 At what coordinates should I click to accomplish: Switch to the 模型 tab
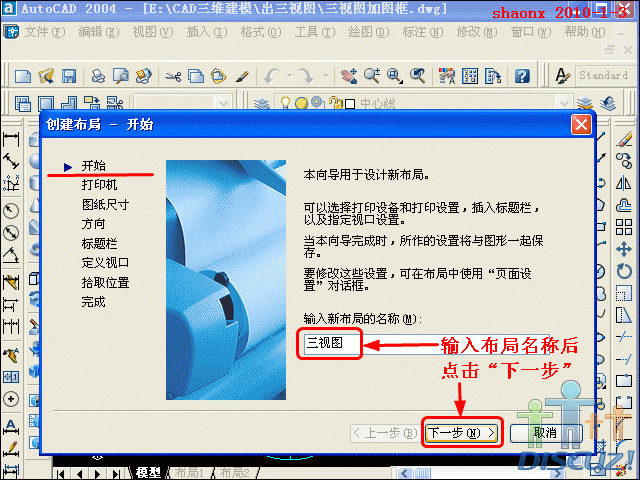(148, 473)
